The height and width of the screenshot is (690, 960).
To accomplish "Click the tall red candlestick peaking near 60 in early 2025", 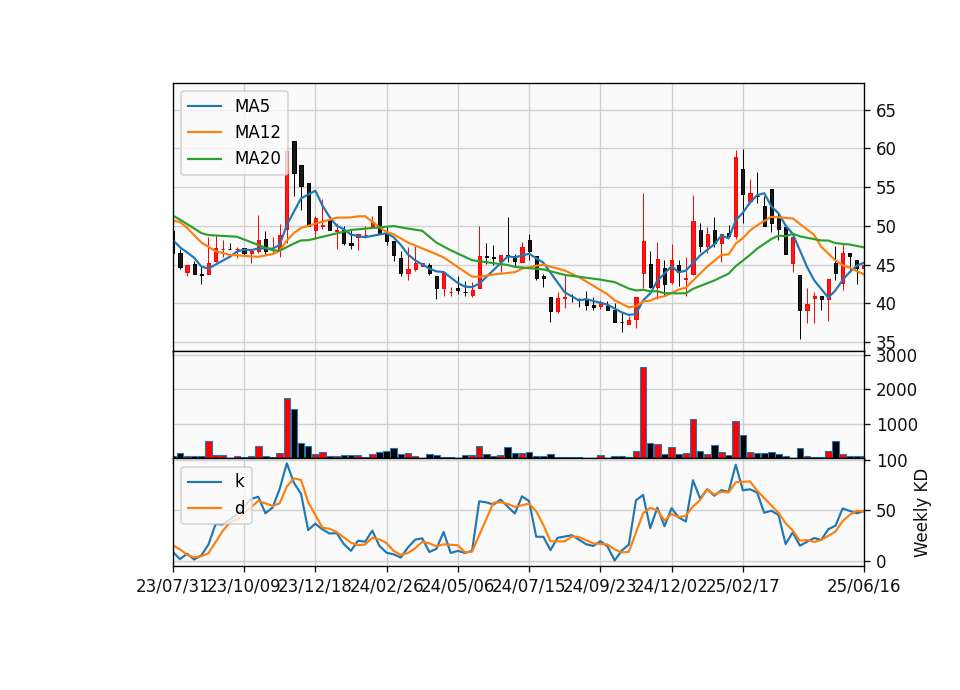I will point(736,197).
